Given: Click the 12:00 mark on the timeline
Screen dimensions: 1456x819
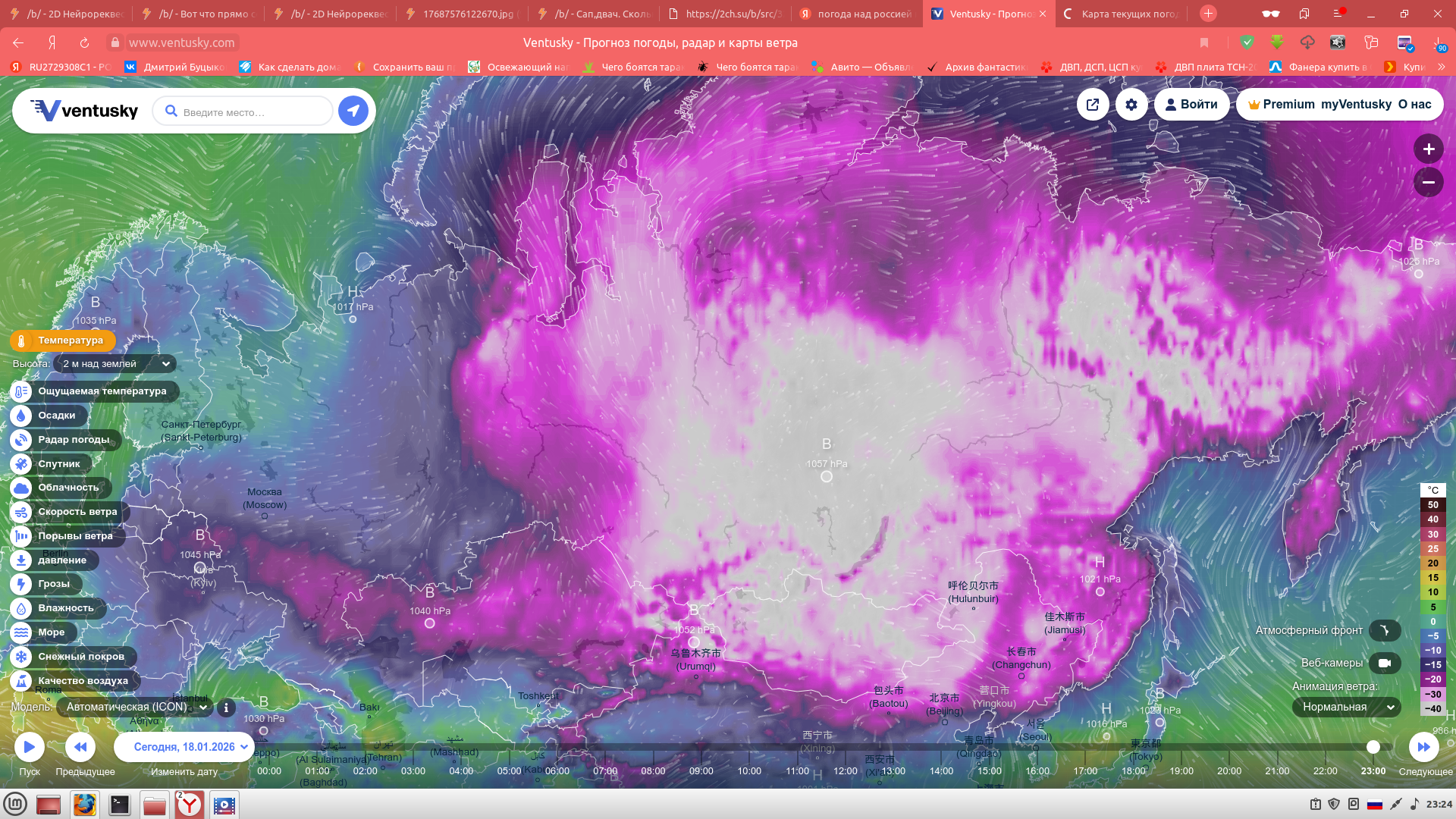Looking at the screenshot, I should (845, 770).
